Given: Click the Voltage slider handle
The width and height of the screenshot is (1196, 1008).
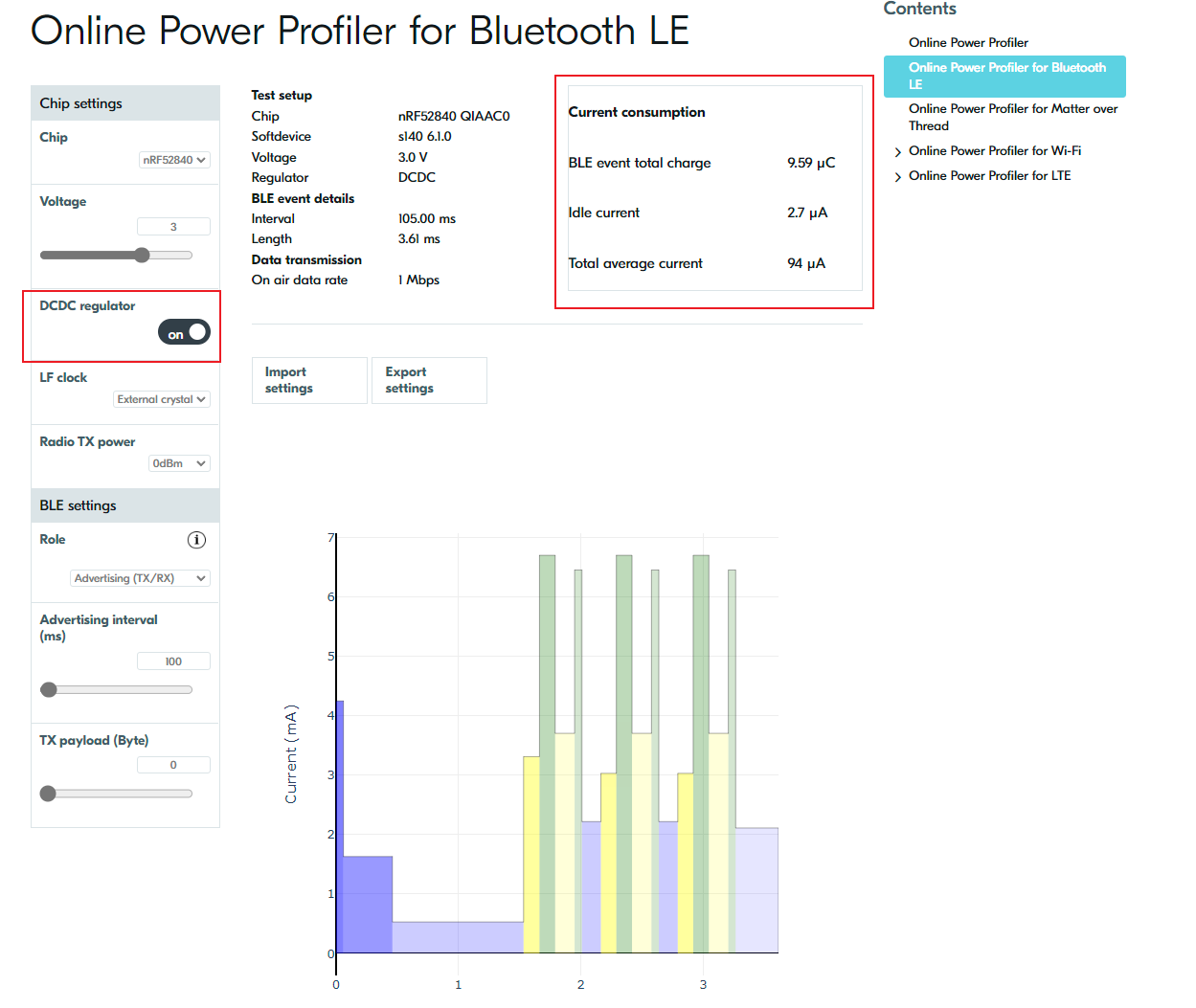Looking at the screenshot, I should pos(142,255).
